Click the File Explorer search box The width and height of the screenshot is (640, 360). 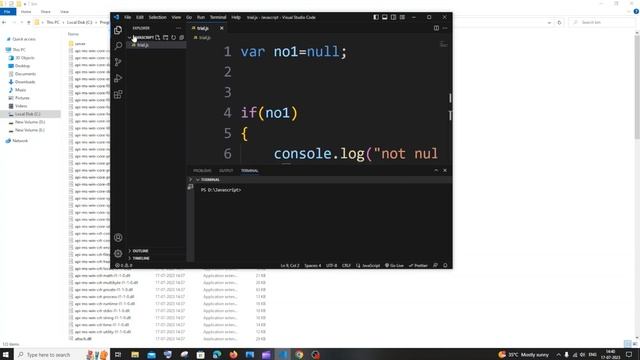coord(602,22)
